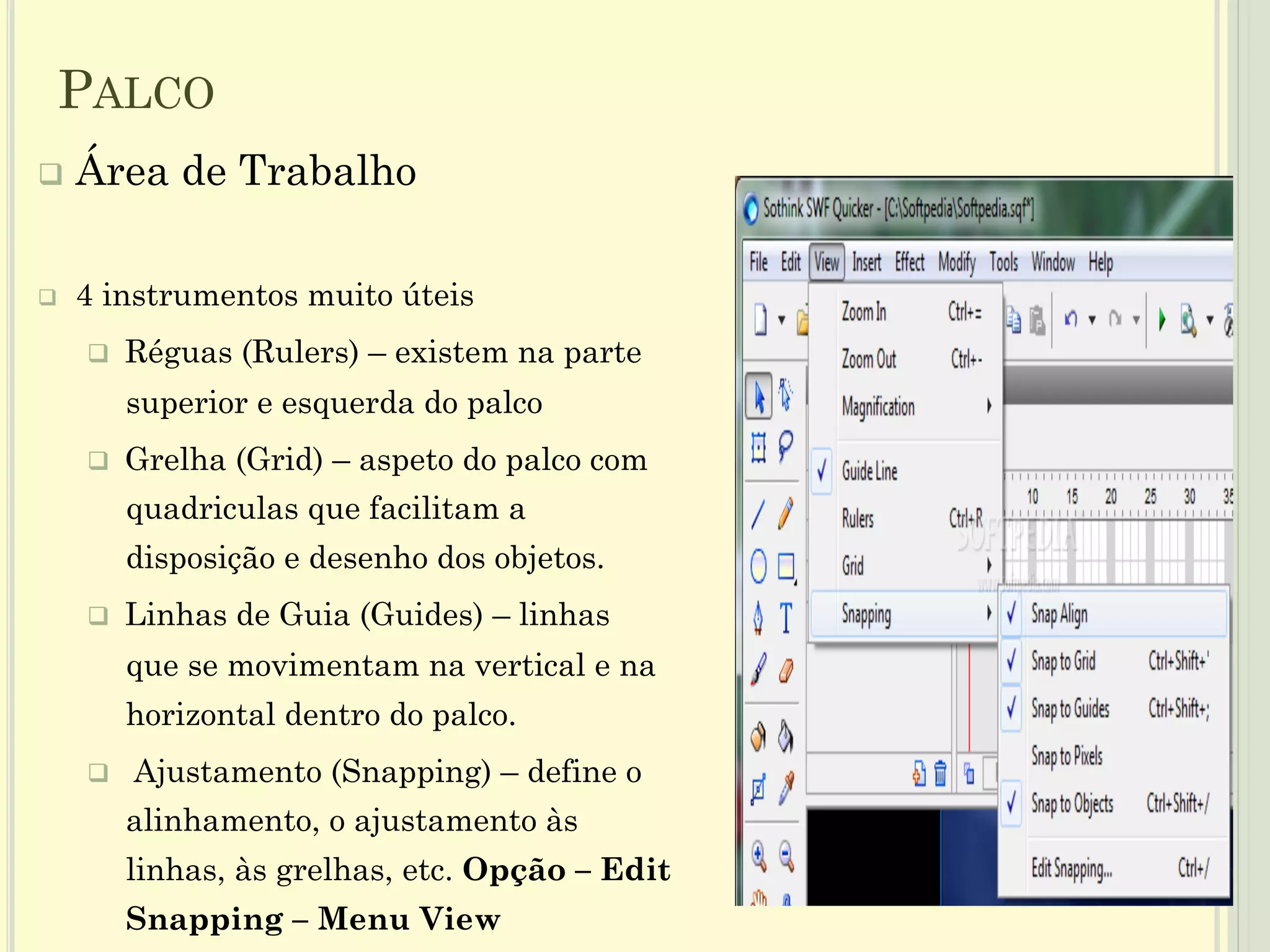Expand the Magnification submenu

(x=905, y=407)
